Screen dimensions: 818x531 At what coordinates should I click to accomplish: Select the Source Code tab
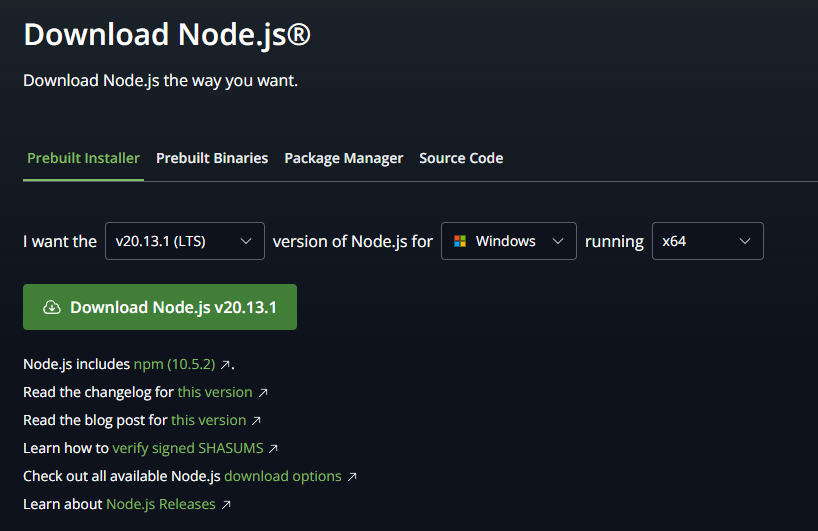coord(461,158)
